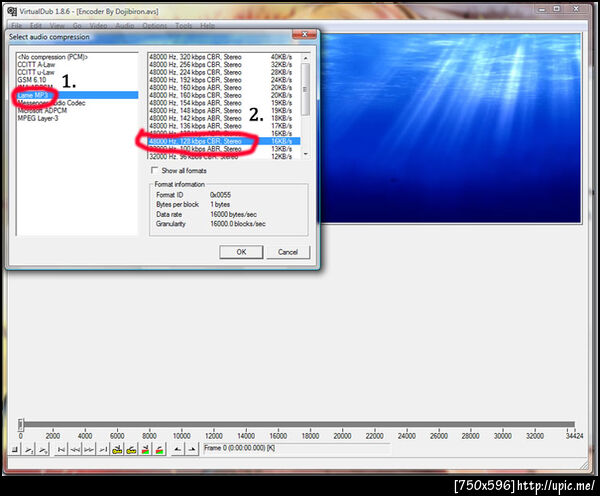Click the format list scrollbar thumb
This screenshot has height=496, width=600.
point(305,89)
